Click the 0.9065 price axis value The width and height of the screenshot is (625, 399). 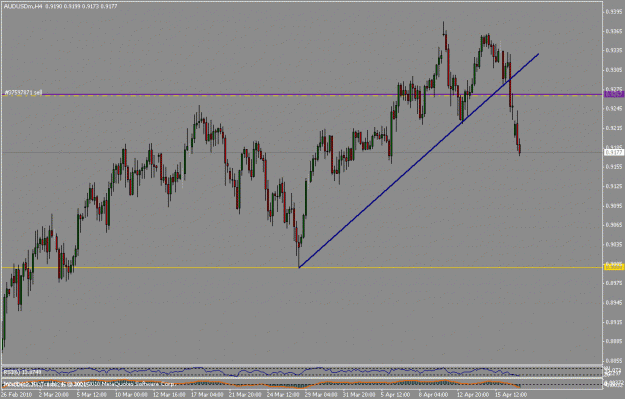[x=614, y=225]
